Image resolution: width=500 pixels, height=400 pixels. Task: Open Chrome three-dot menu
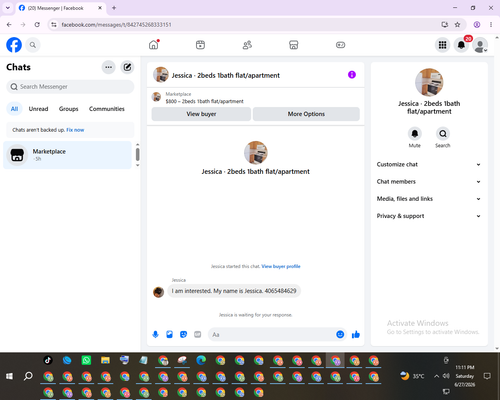pos(491,25)
